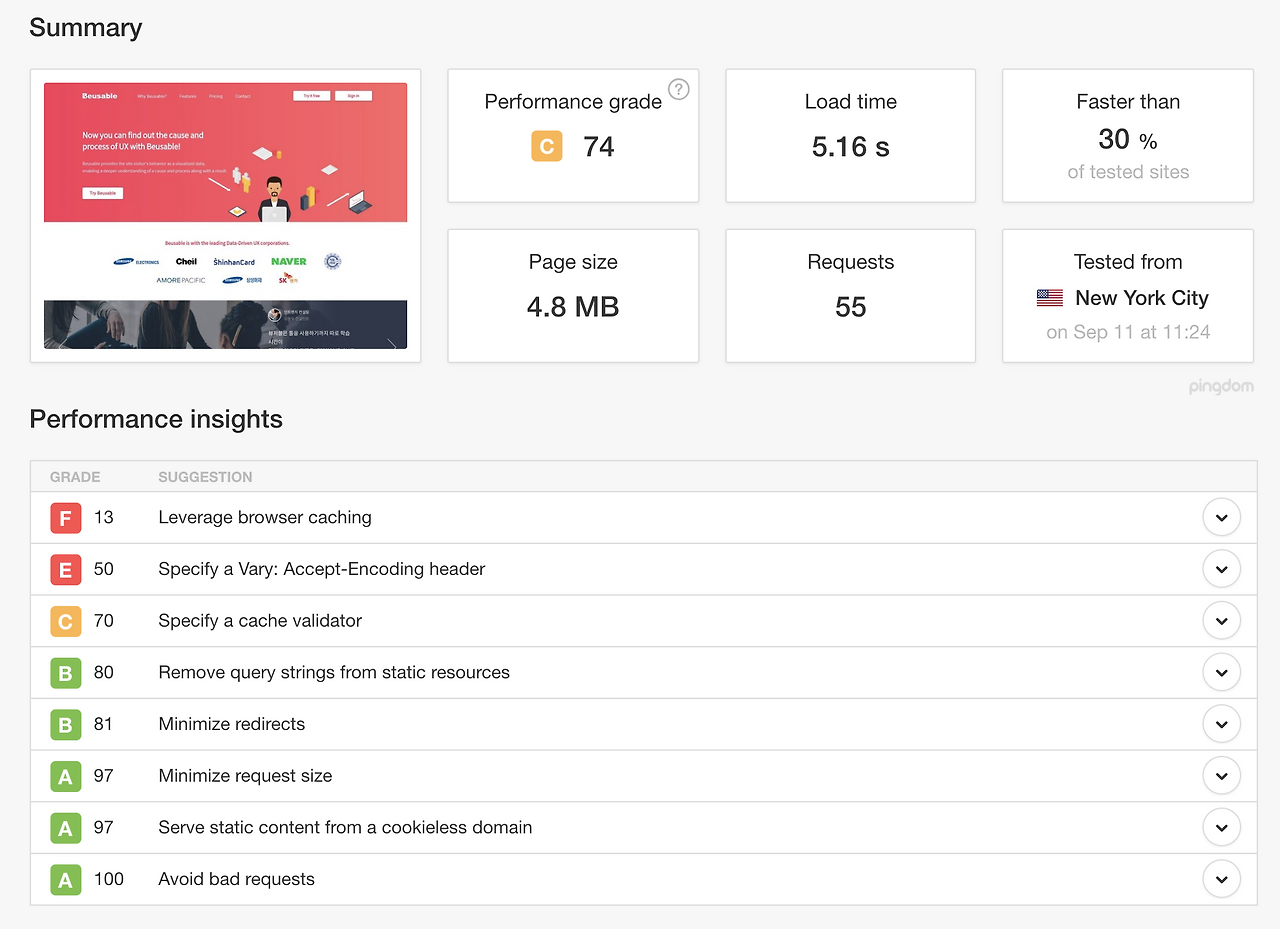This screenshot has width=1280, height=929.
Task: Click the green A badge for Avoid bad requests
Action: (x=65, y=880)
